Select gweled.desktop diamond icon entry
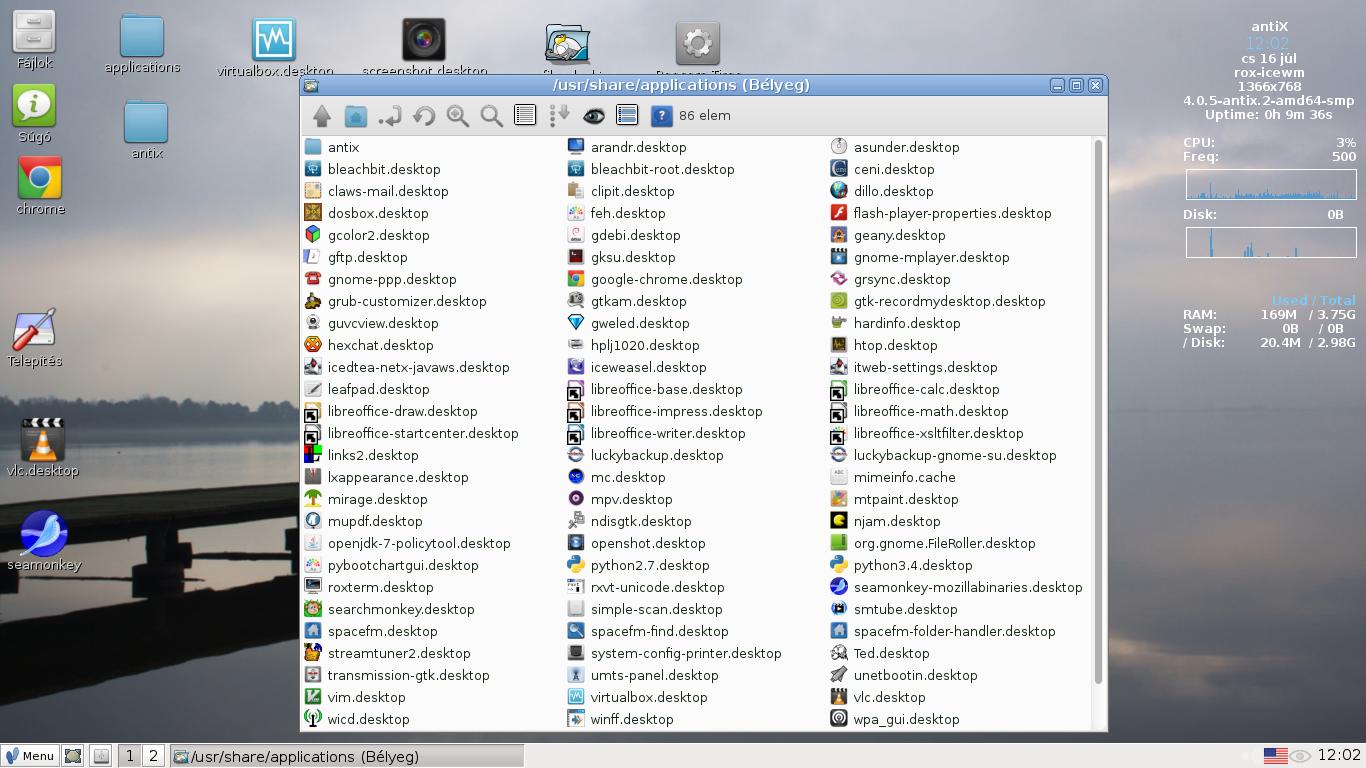 click(x=628, y=323)
